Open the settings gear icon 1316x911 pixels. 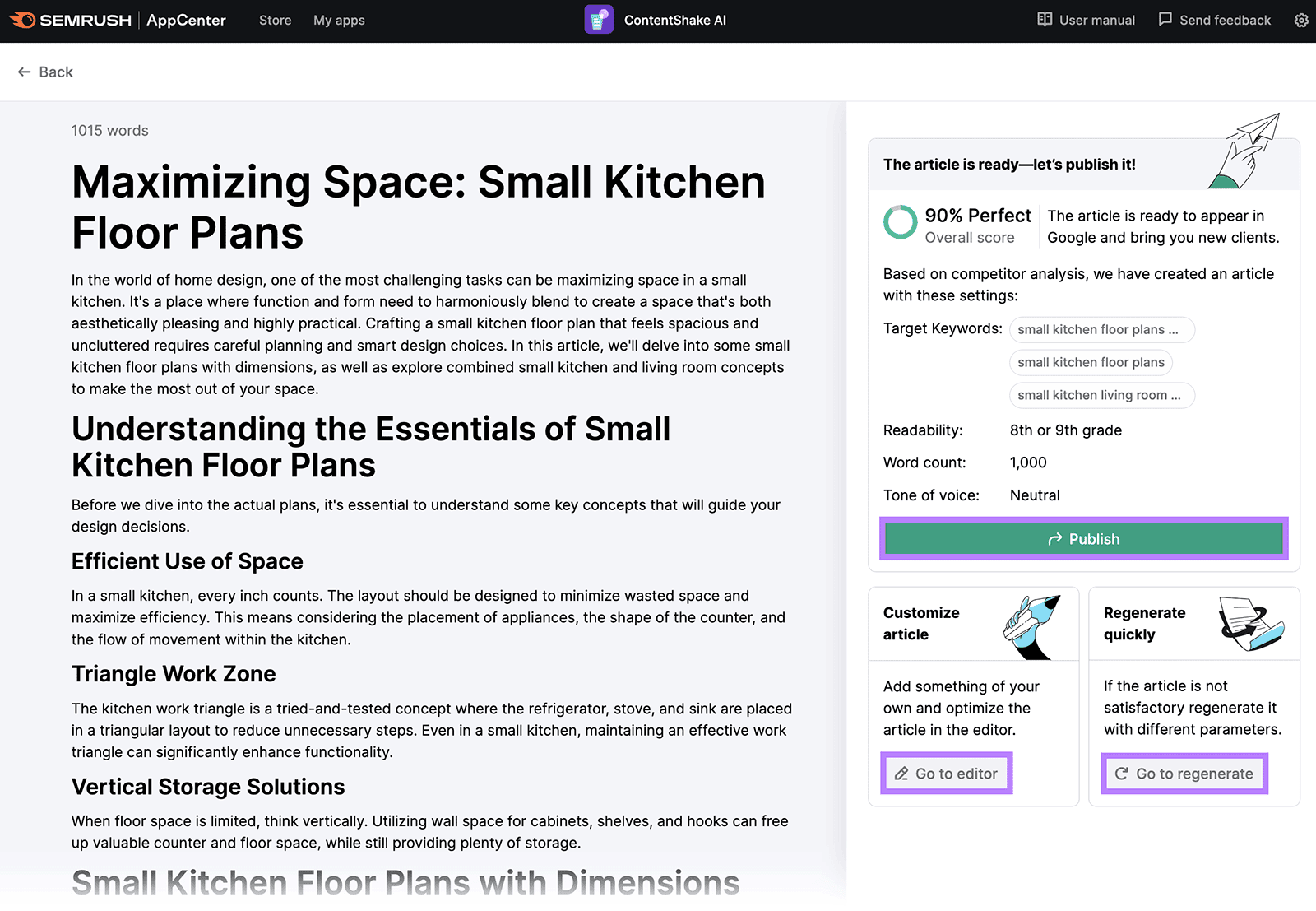coord(1301,20)
